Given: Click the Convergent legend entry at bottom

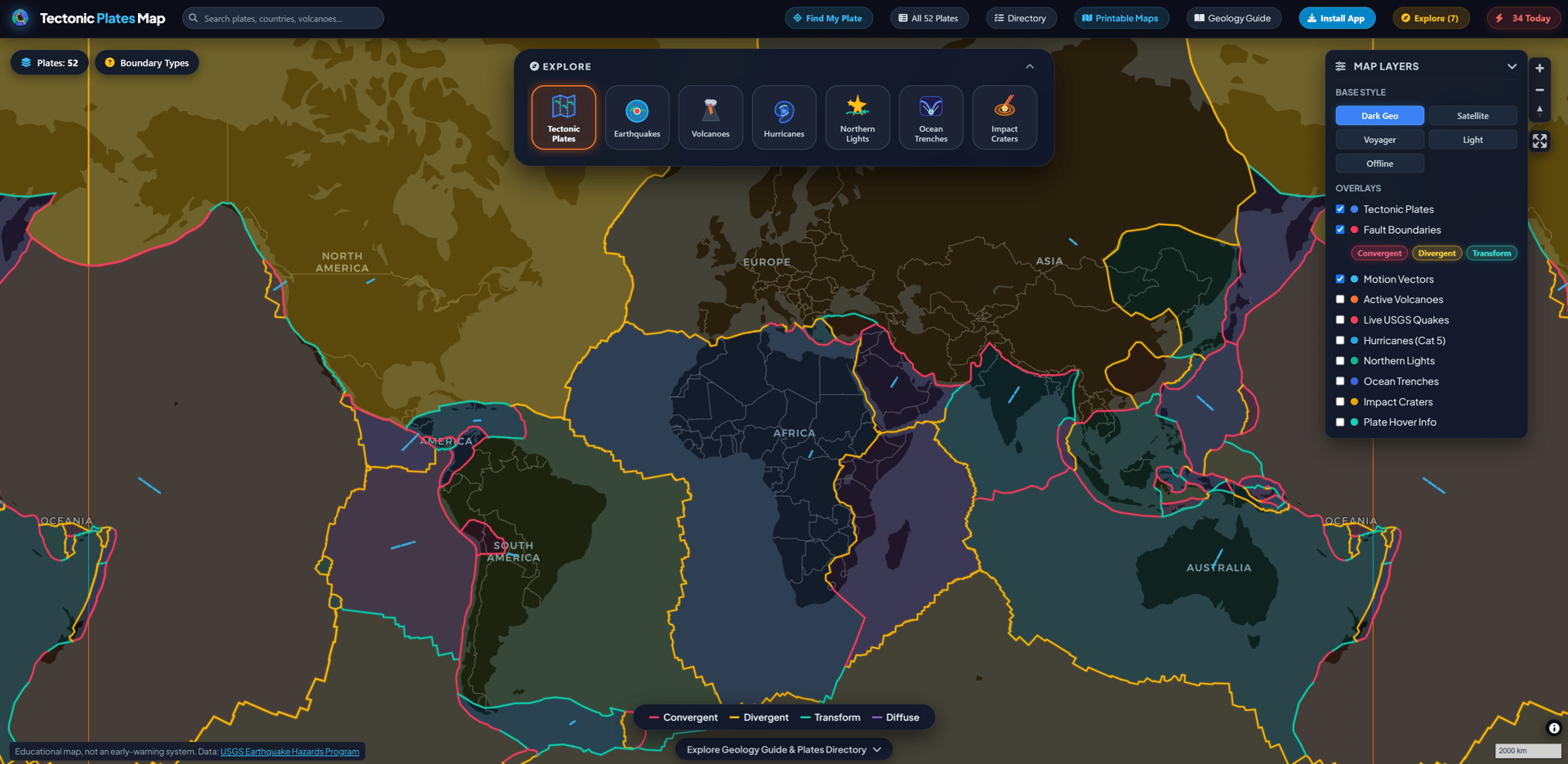Looking at the screenshot, I should pyautogui.click(x=684, y=717).
